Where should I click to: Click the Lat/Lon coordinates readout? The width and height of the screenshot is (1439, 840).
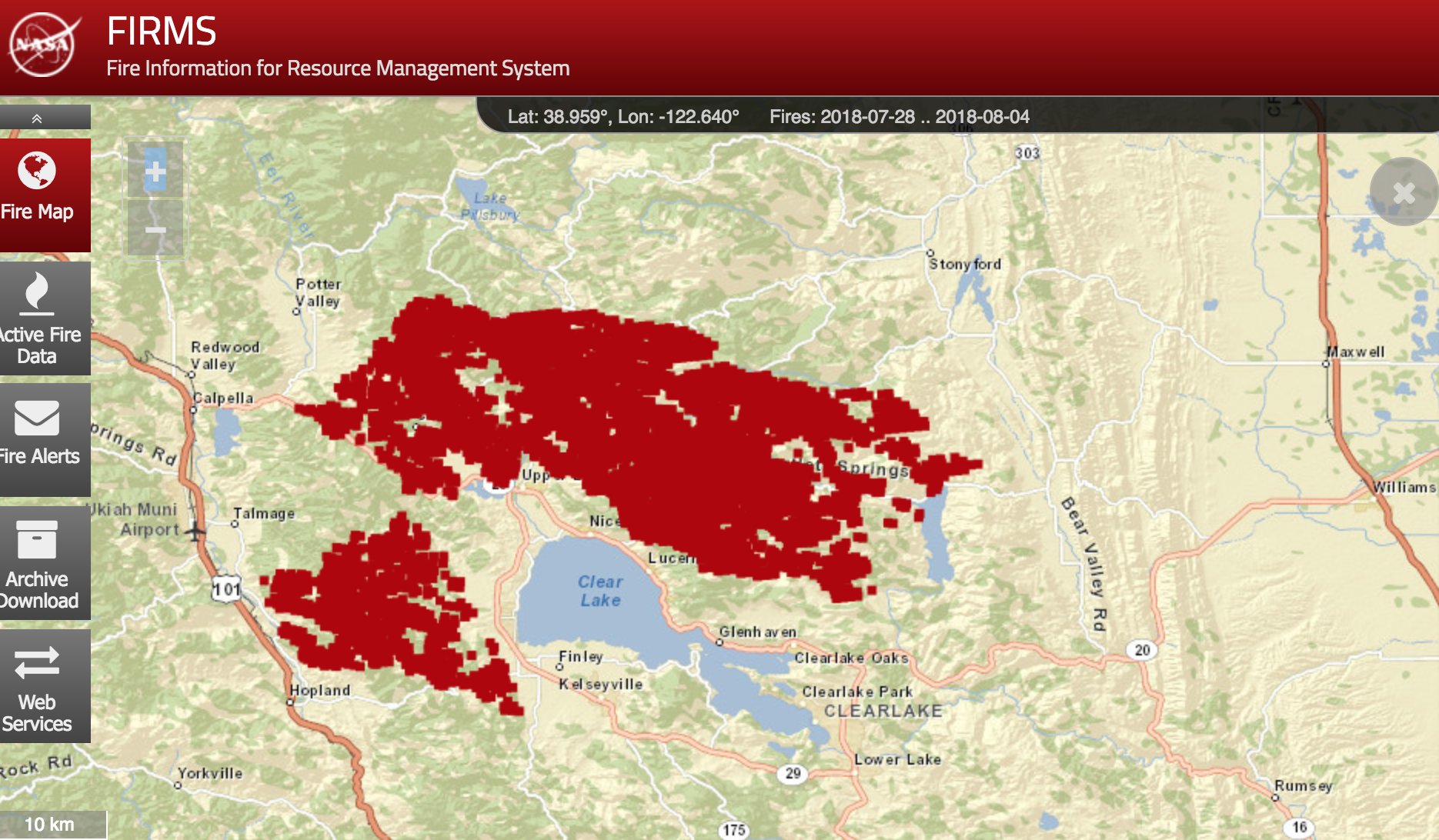point(623,117)
